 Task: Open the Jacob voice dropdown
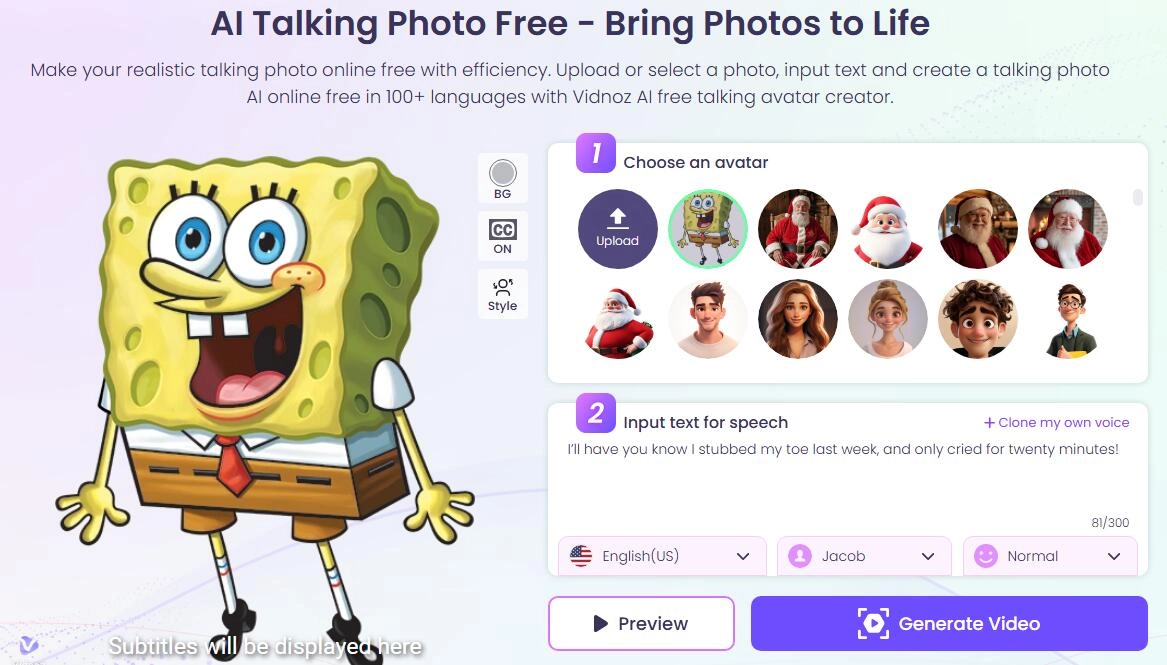(x=864, y=556)
